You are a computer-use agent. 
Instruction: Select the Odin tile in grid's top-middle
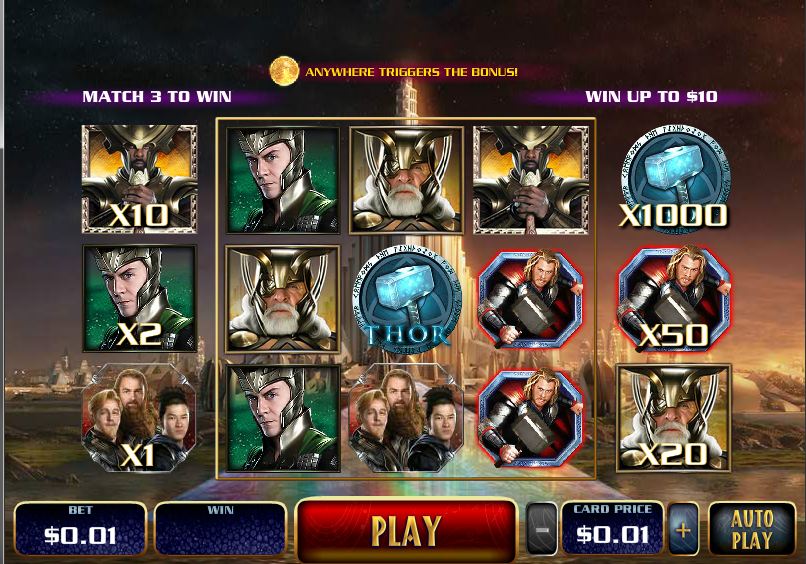pos(406,180)
